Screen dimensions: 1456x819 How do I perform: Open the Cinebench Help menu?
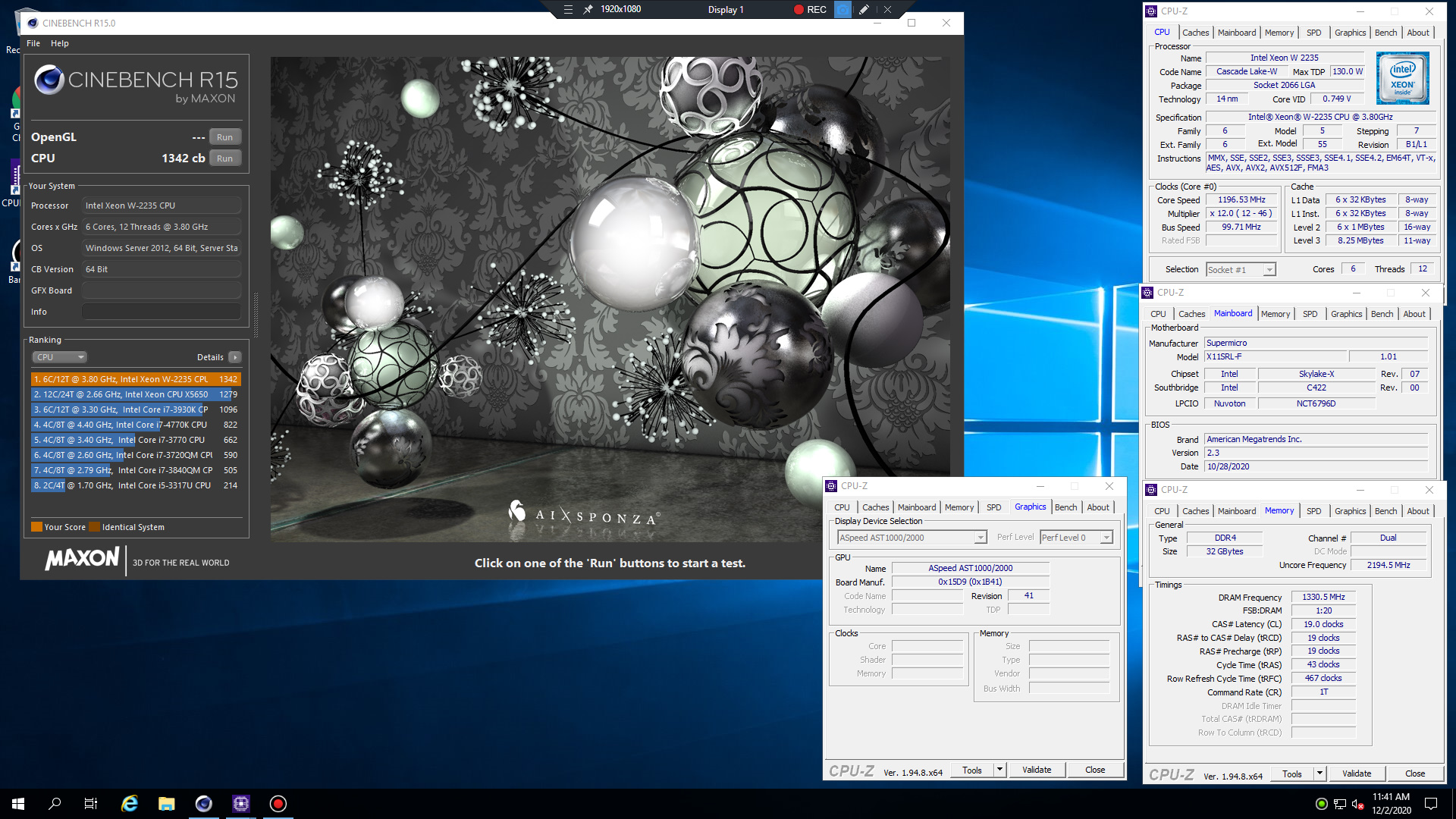tap(60, 43)
